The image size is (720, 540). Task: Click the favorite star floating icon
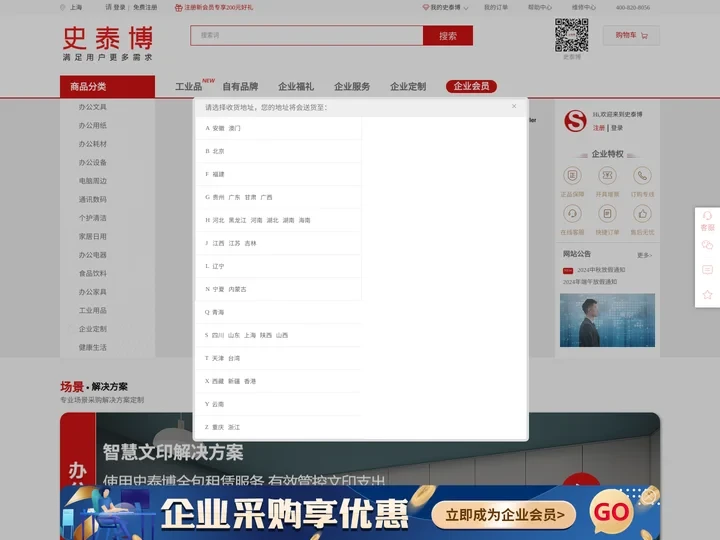[x=707, y=294]
